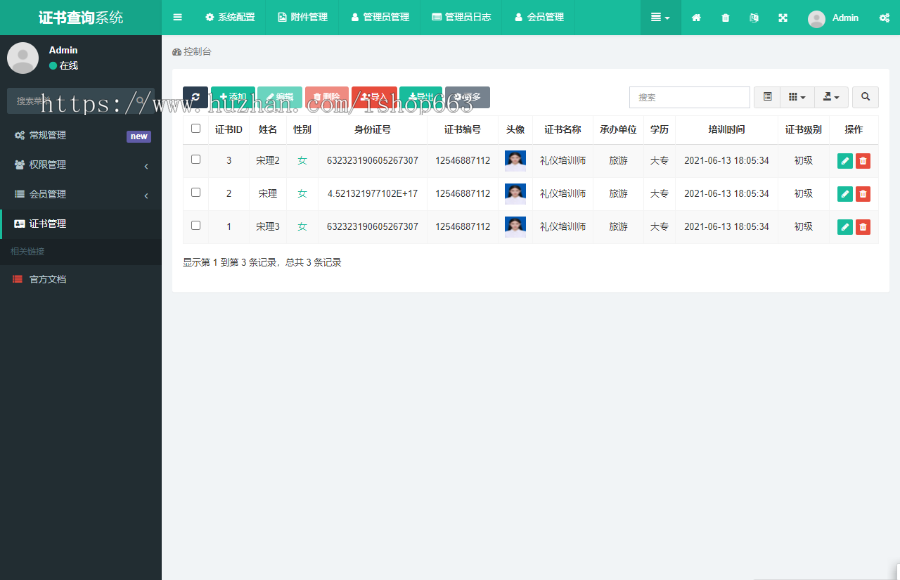Open settings gears icon at top right
The image size is (900, 580).
(884, 18)
